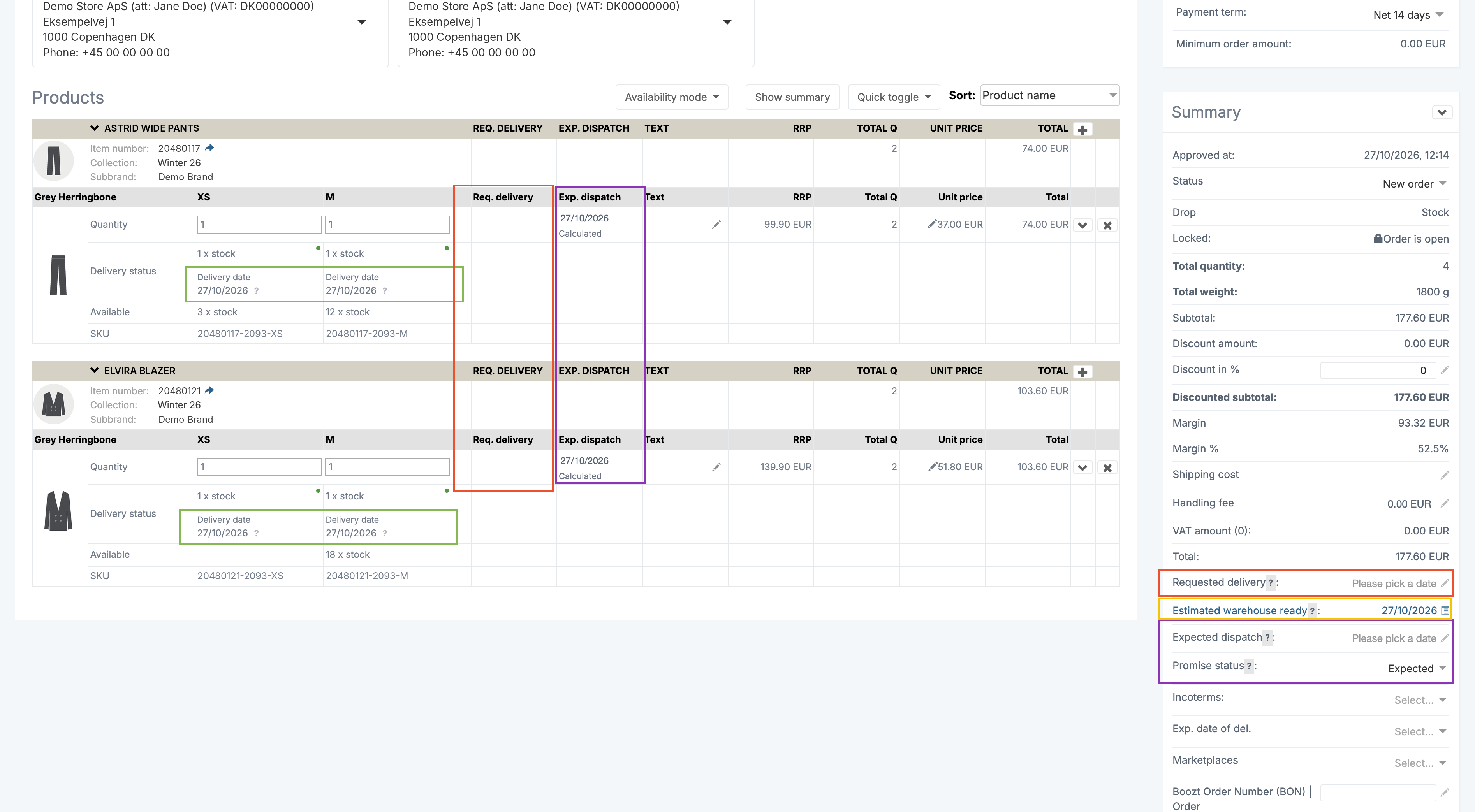This screenshot has height=812, width=1475.
Task: Show help for Promise status
Action: pyautogui.click(x=1250, y=666)
